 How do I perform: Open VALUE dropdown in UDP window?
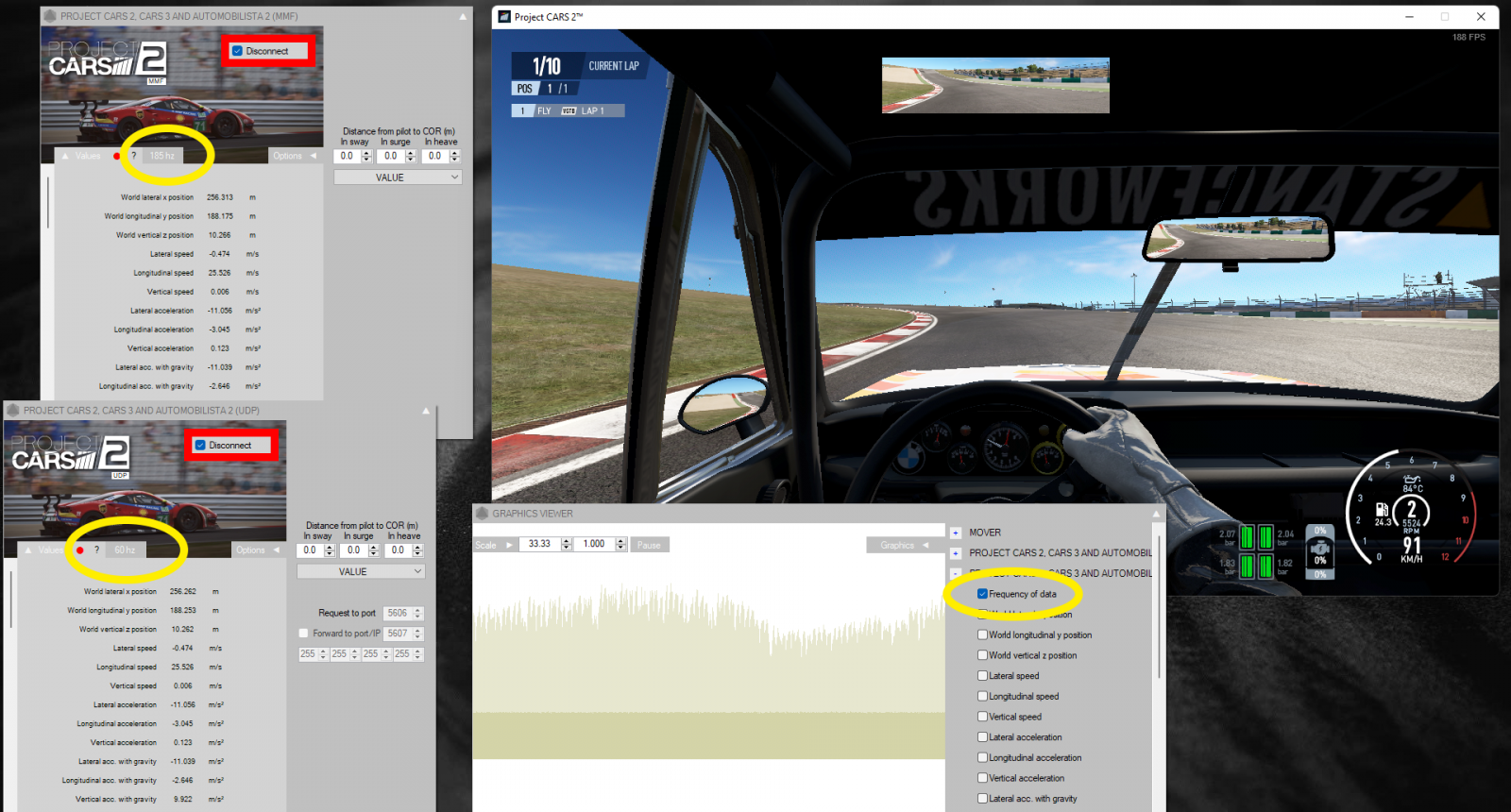coord(361,571)
